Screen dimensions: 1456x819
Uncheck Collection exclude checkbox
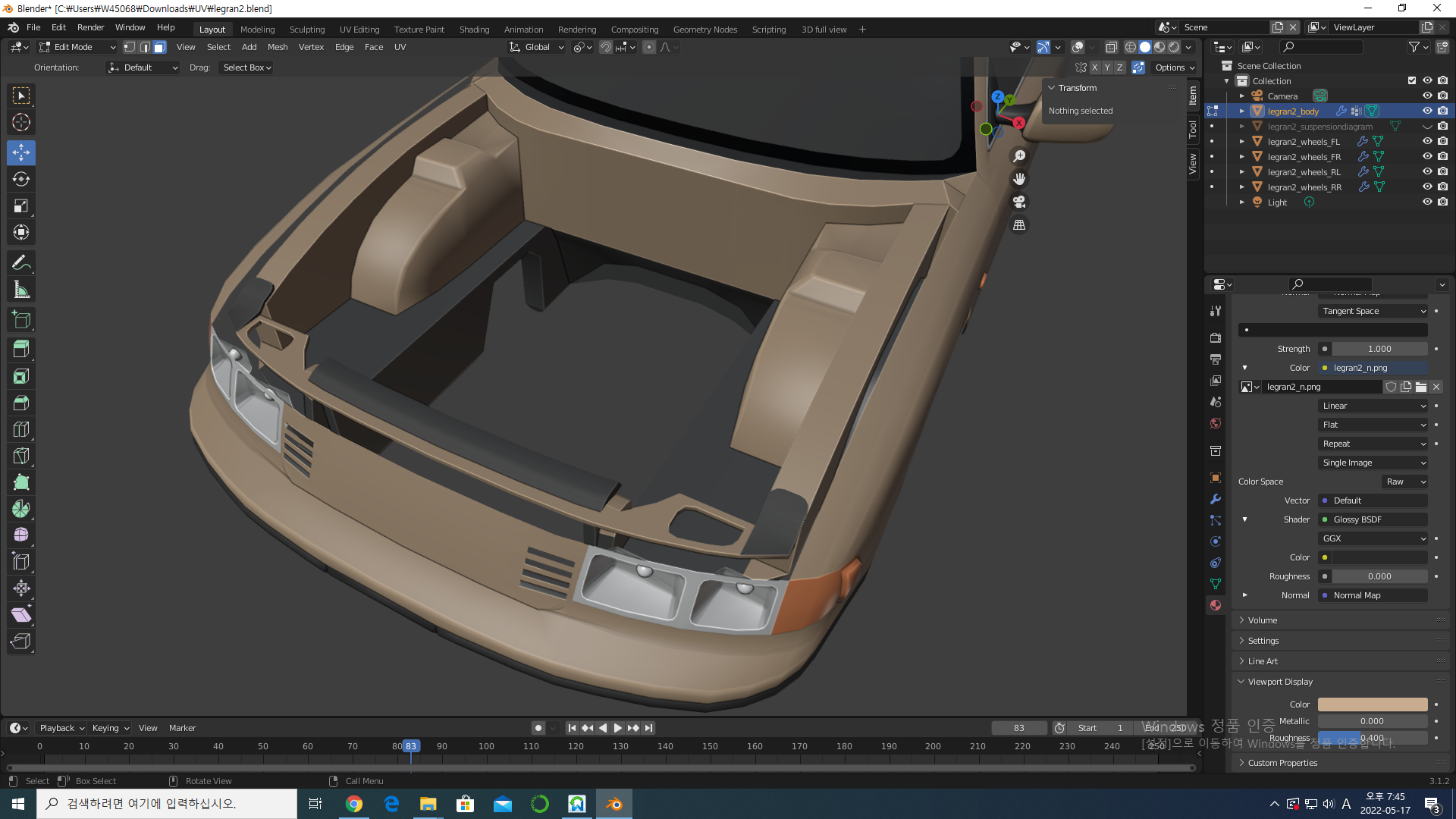click(1411, 80)
